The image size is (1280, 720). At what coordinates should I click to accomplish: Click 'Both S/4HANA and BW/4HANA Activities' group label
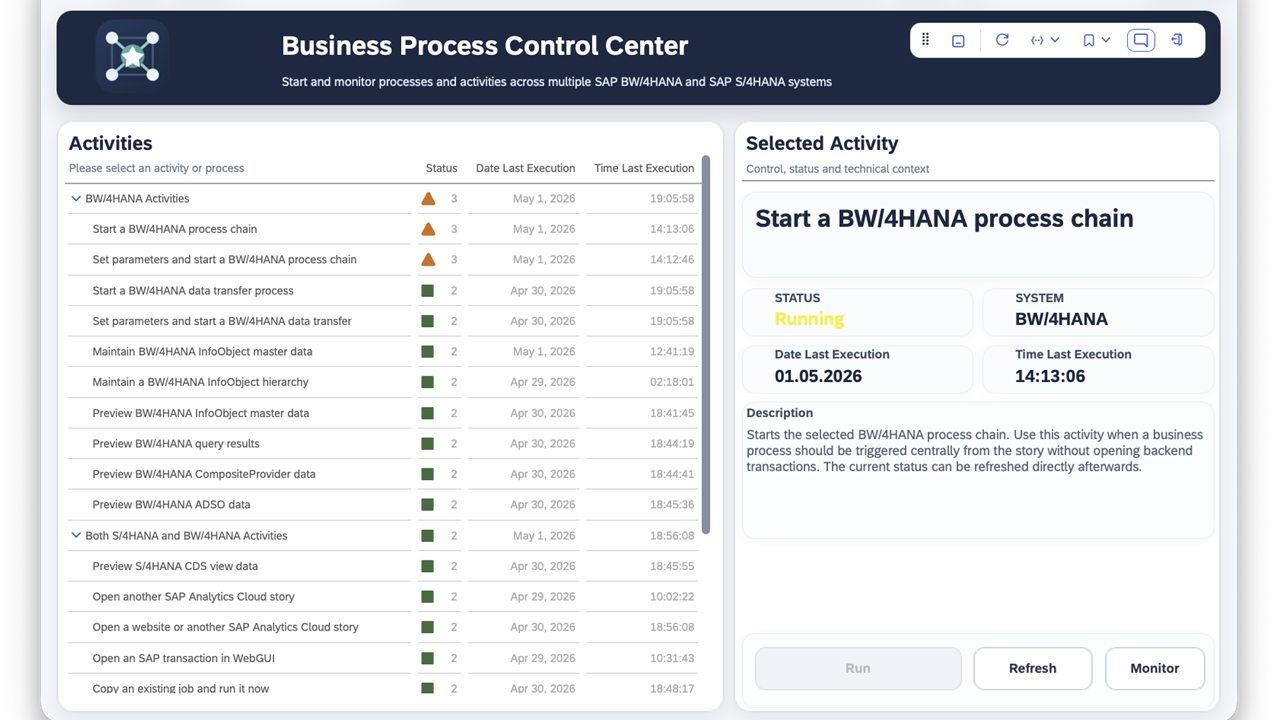point(186,536)
